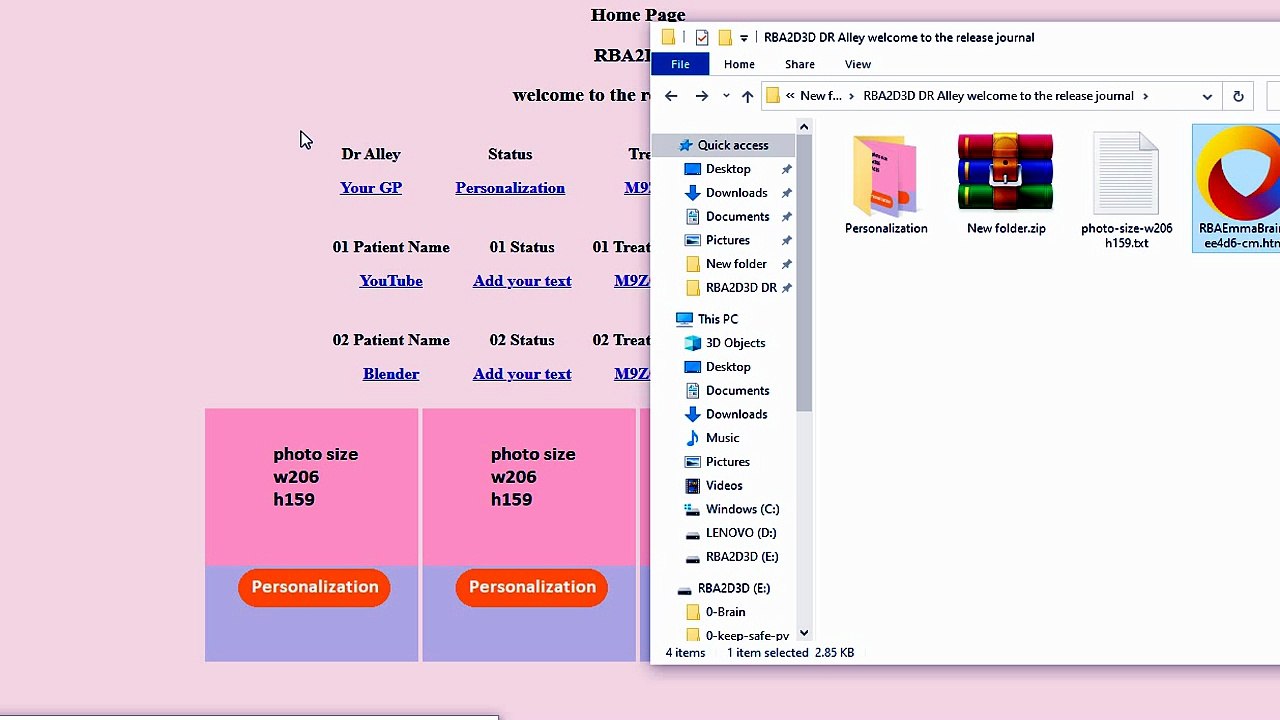Open the YouTube link under 01 Patient Name
The height and width of the screenshot is (720, 1280).
391,281
